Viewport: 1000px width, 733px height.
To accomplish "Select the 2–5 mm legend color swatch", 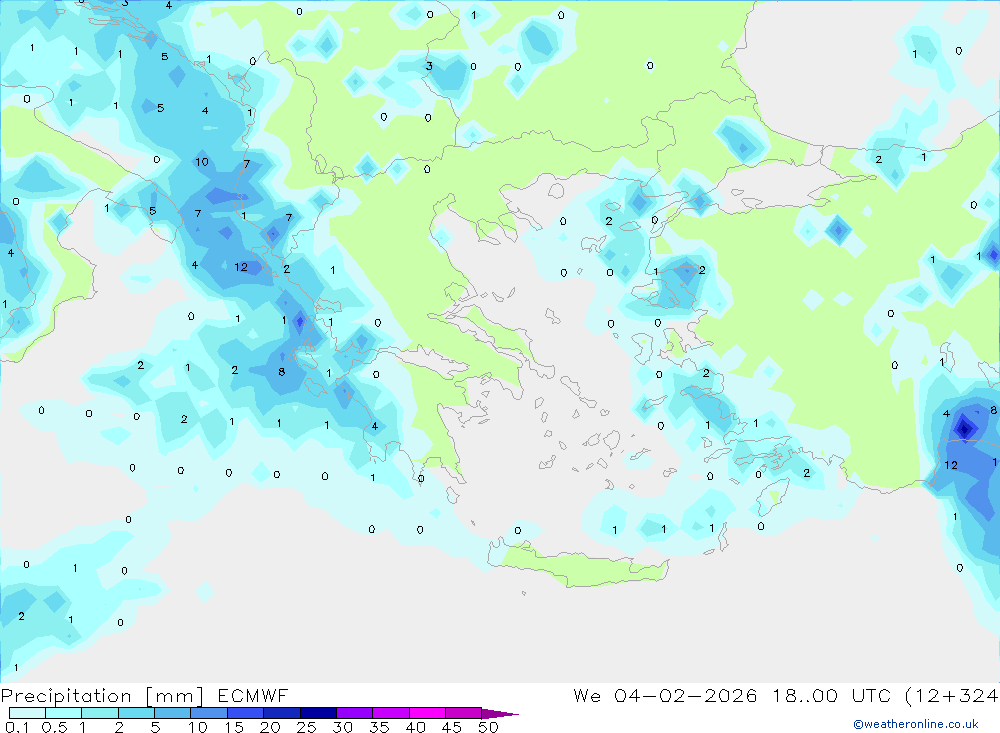I will [x=136, y=713].
